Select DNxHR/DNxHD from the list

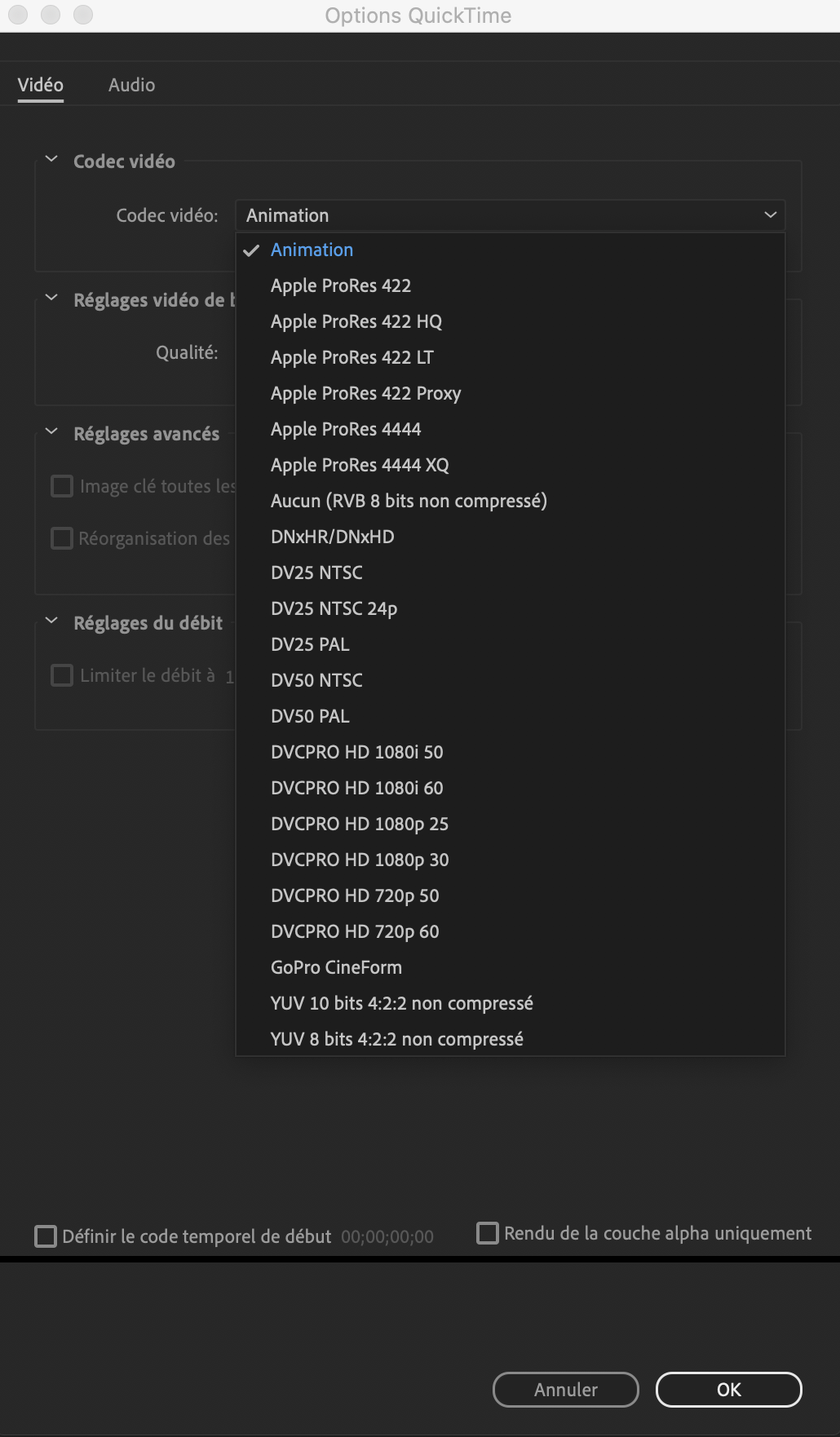(x=332, y=537)
